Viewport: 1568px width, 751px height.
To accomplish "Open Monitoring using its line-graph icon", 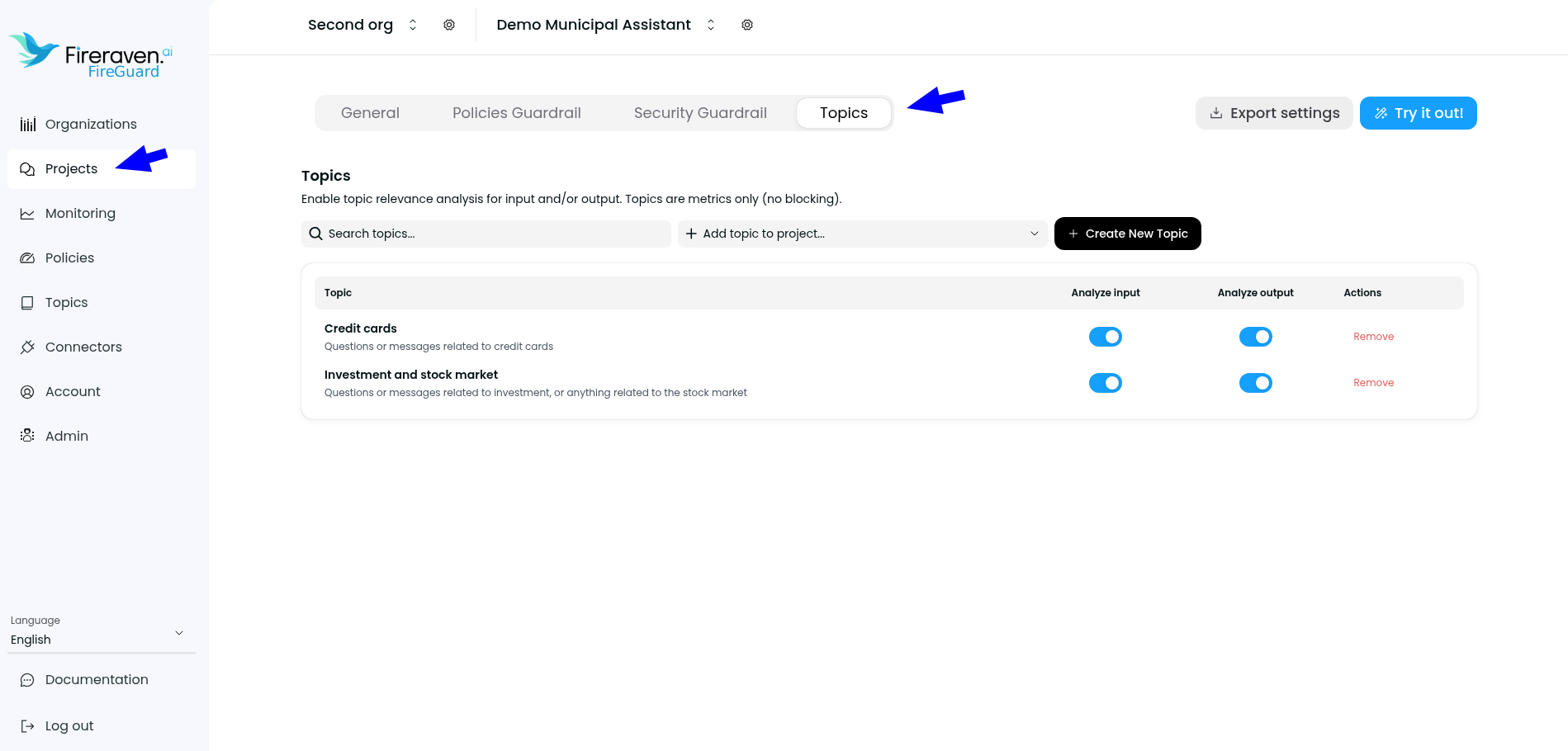I will point(27,213).
